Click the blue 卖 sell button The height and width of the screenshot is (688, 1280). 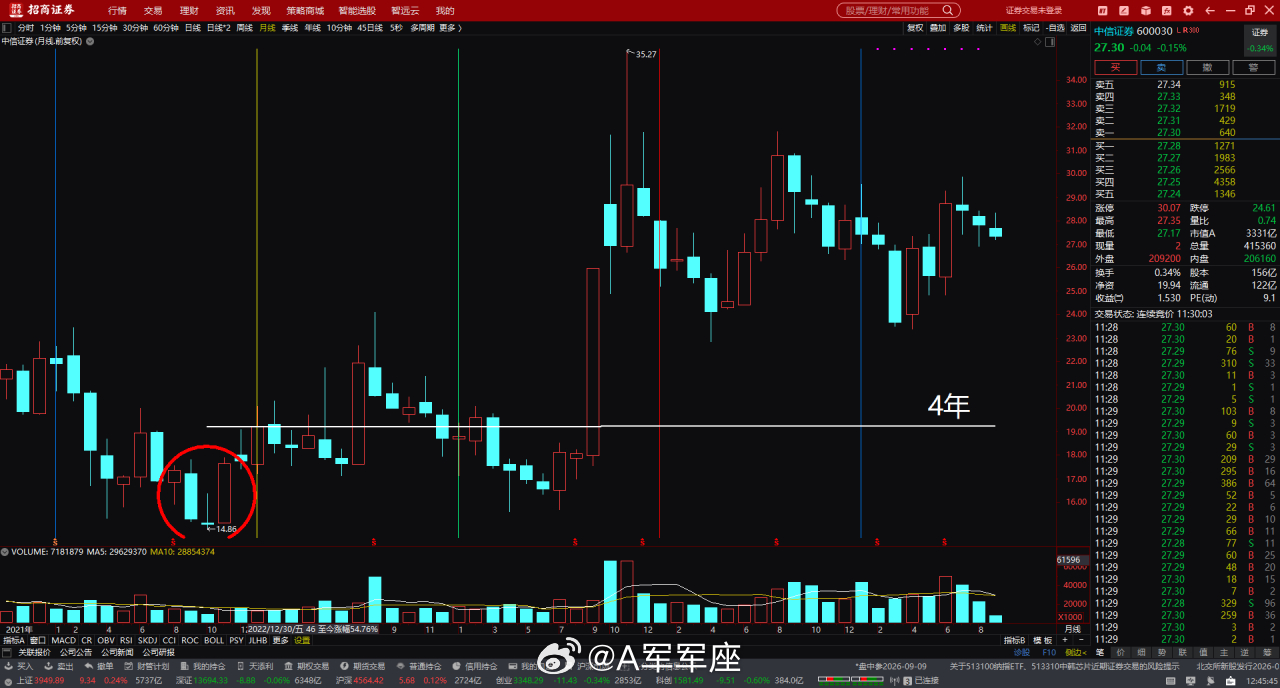pos(1162,67)
